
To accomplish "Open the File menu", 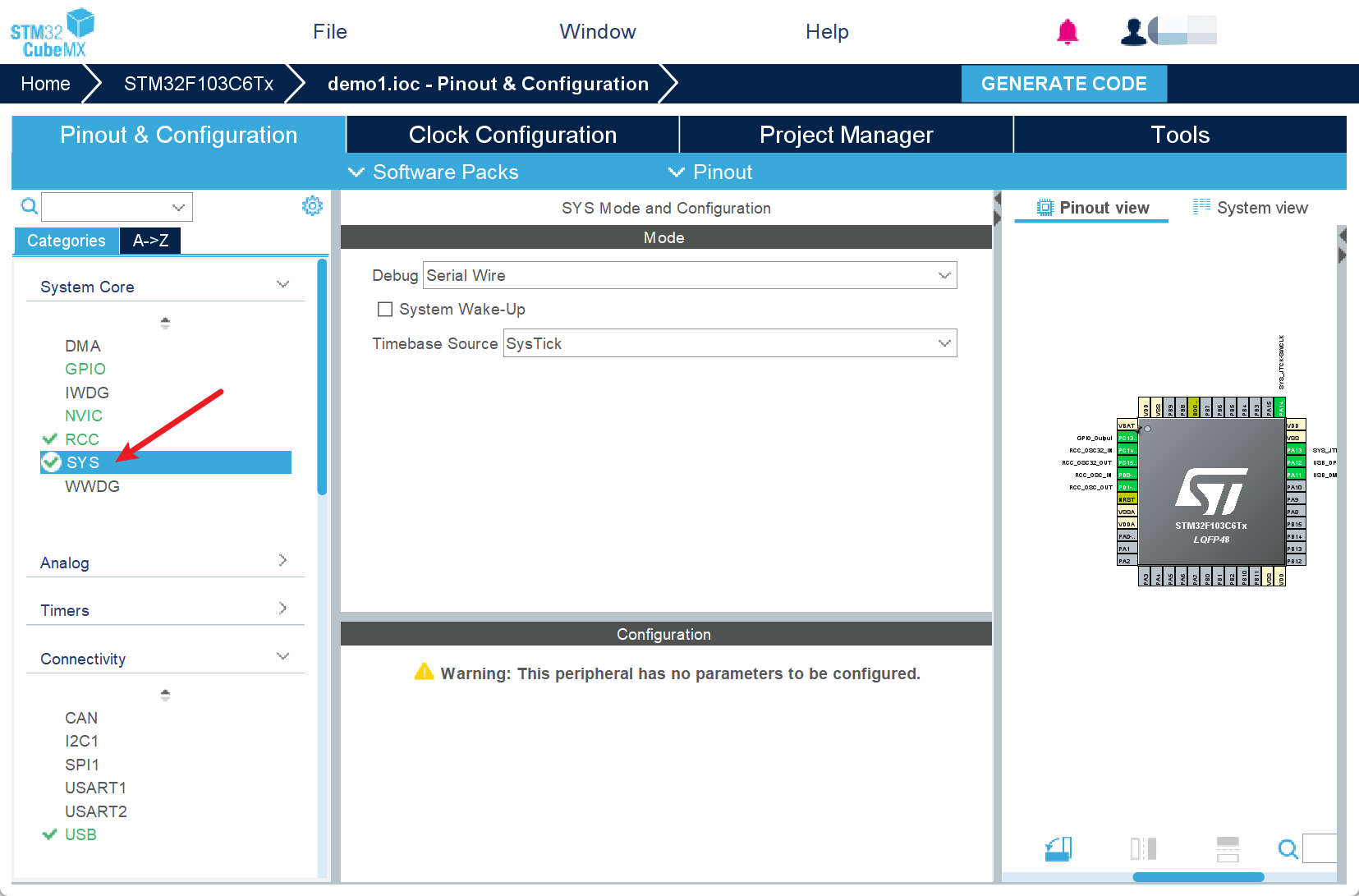I will click(330, 31).
